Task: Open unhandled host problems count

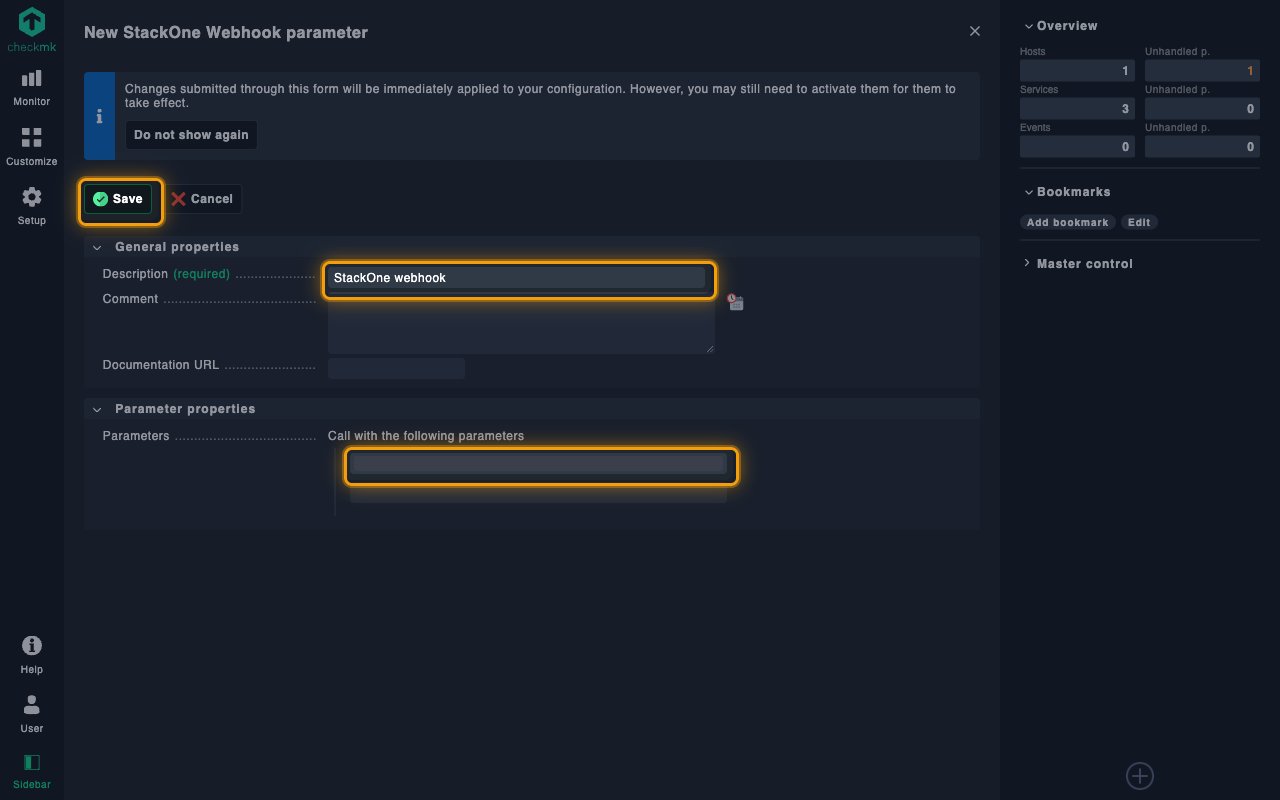Action: 1202,71
